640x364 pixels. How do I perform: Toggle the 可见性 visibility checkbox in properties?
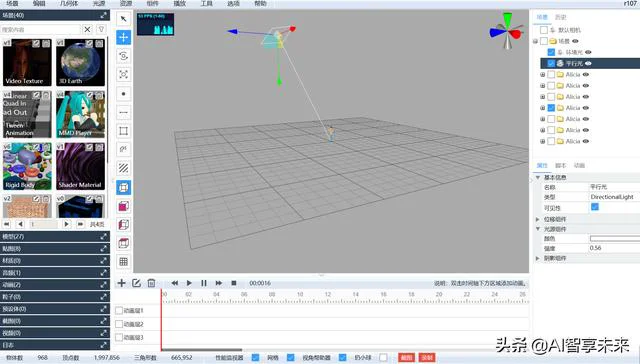(x=595, y=207)
